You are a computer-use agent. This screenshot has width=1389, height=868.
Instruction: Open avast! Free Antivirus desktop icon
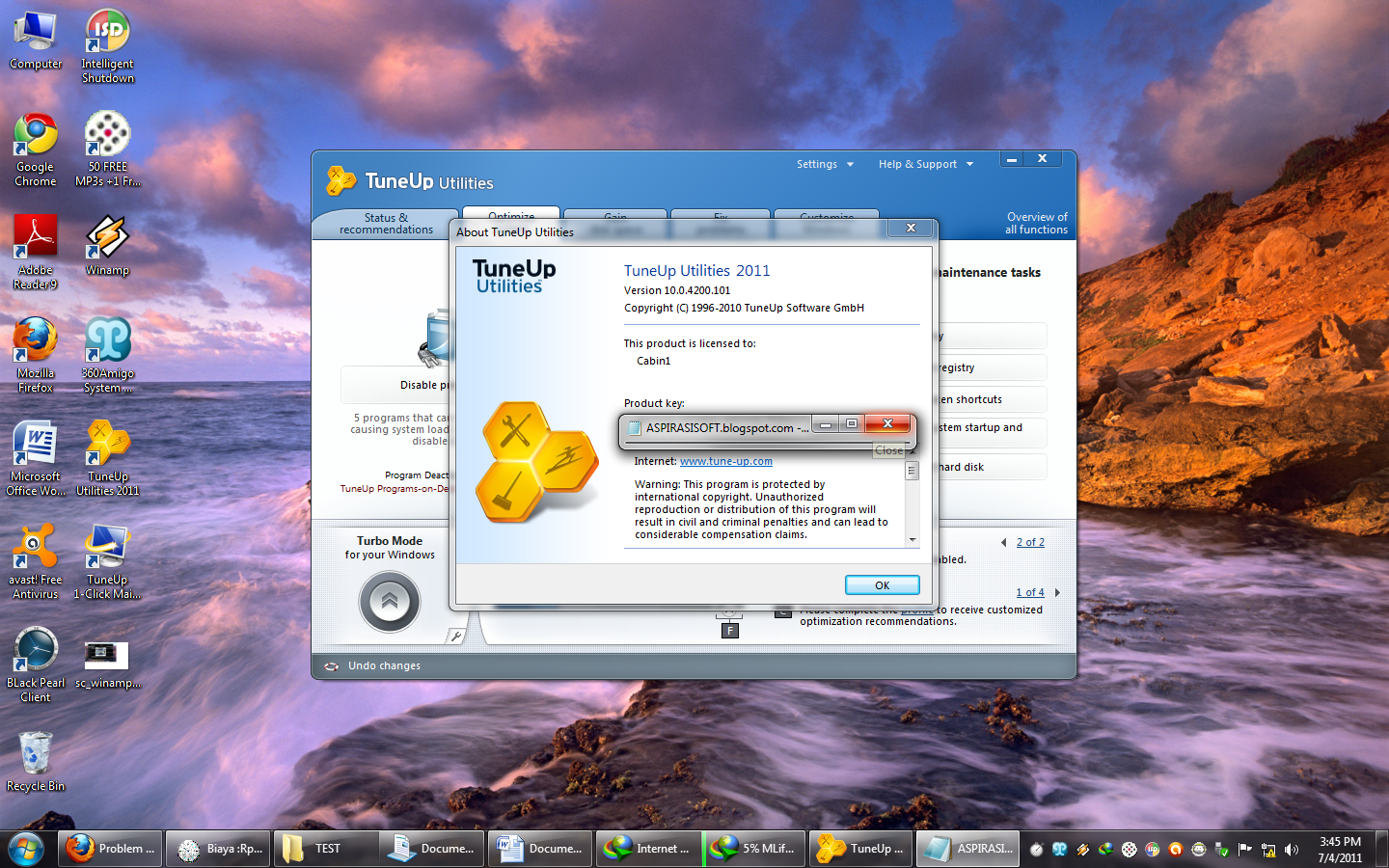click(x=36, y=562)
